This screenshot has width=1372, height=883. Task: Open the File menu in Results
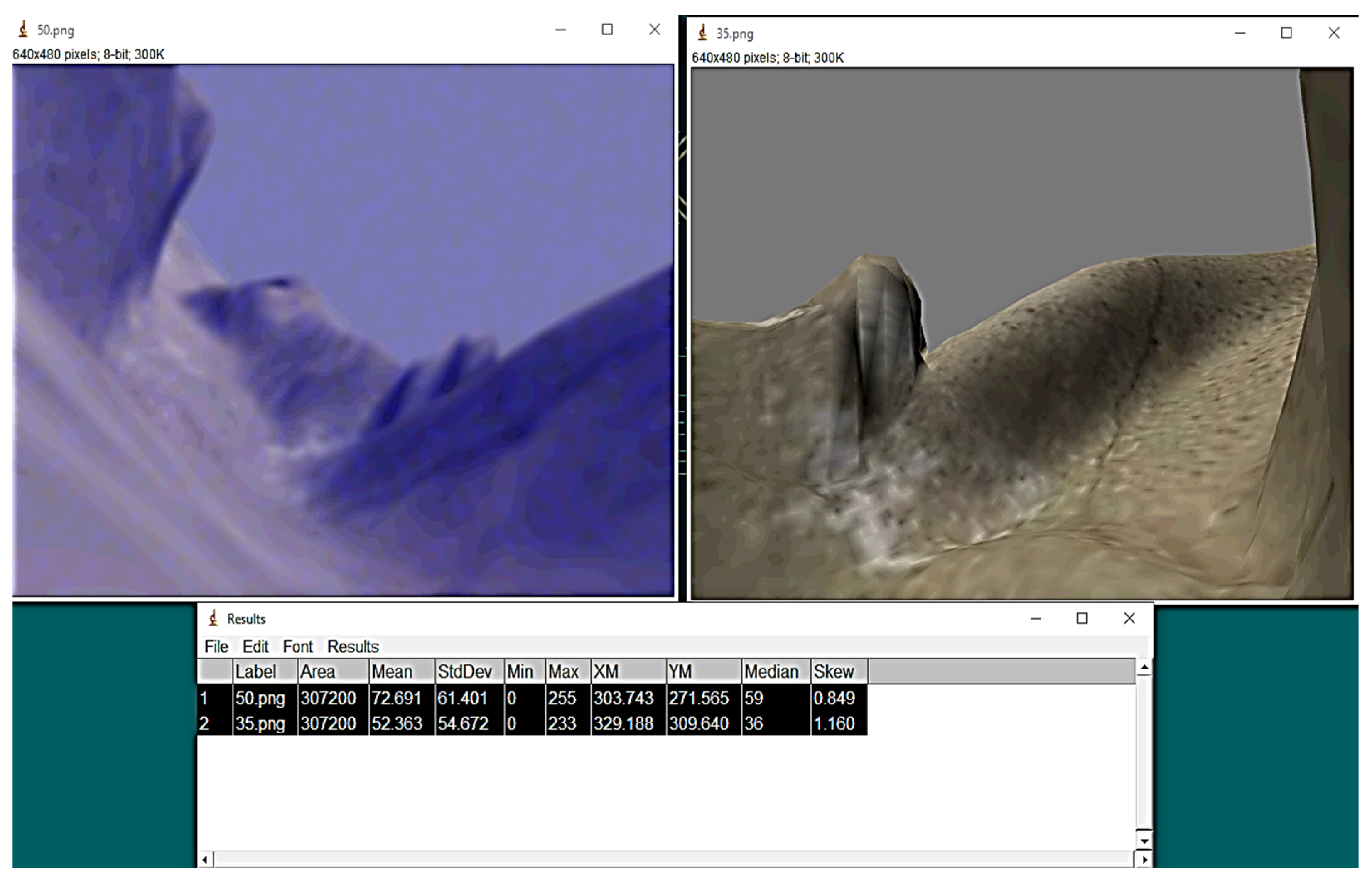(216, 647)
